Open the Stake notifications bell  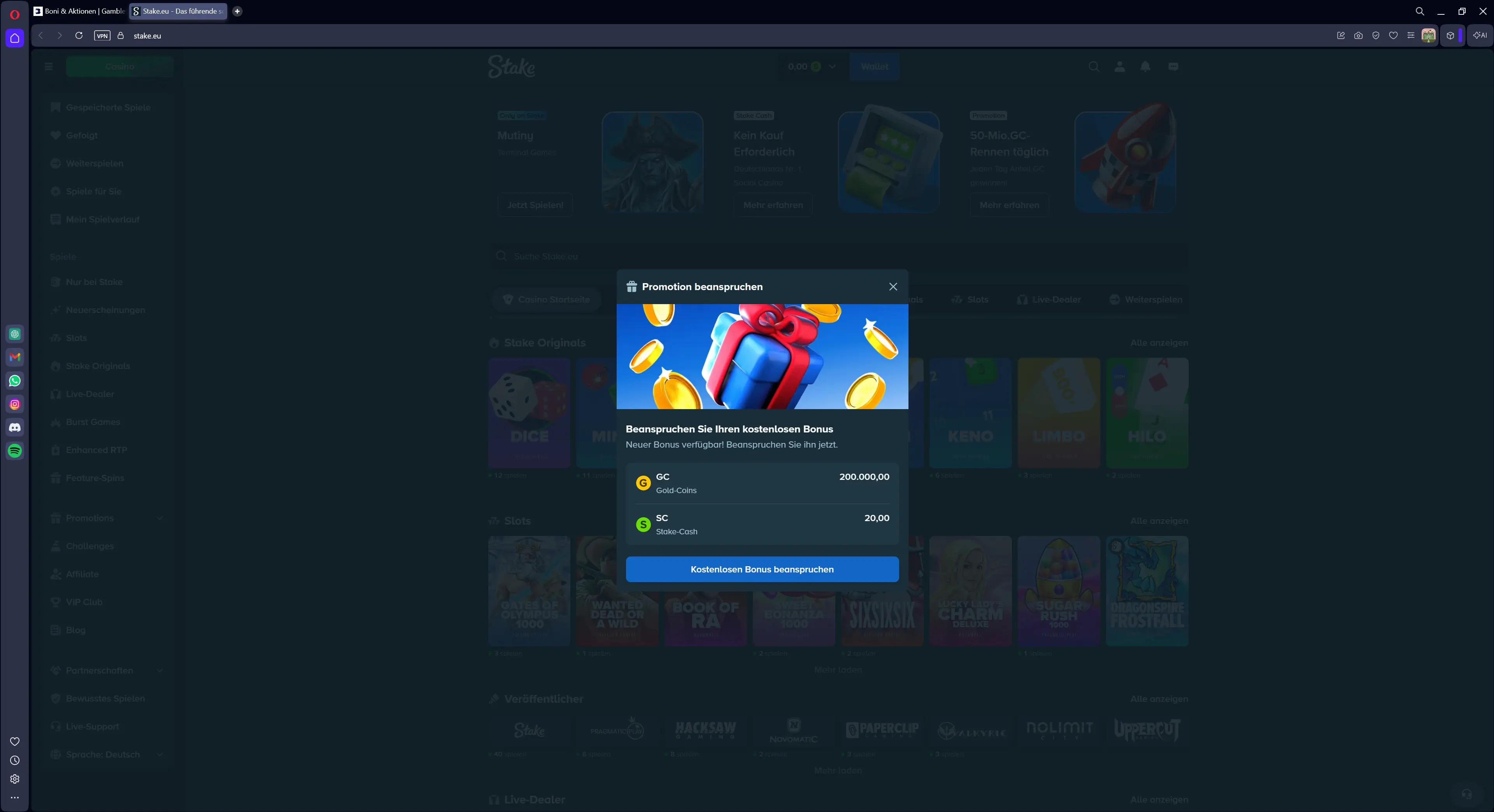(x=1145, y=66)
